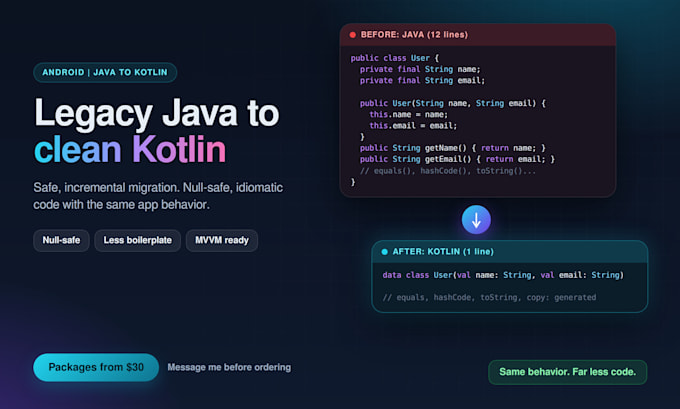Click the Safe, incremental migration subtitle

[x=158, y=196]
